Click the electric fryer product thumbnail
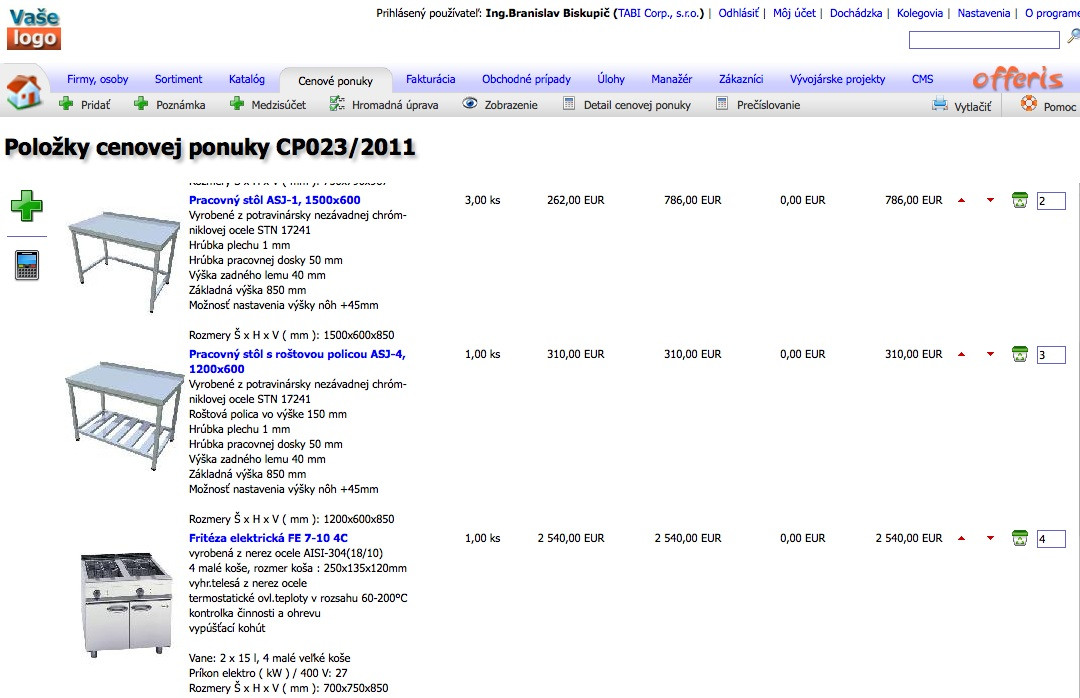 coord(126,604)
